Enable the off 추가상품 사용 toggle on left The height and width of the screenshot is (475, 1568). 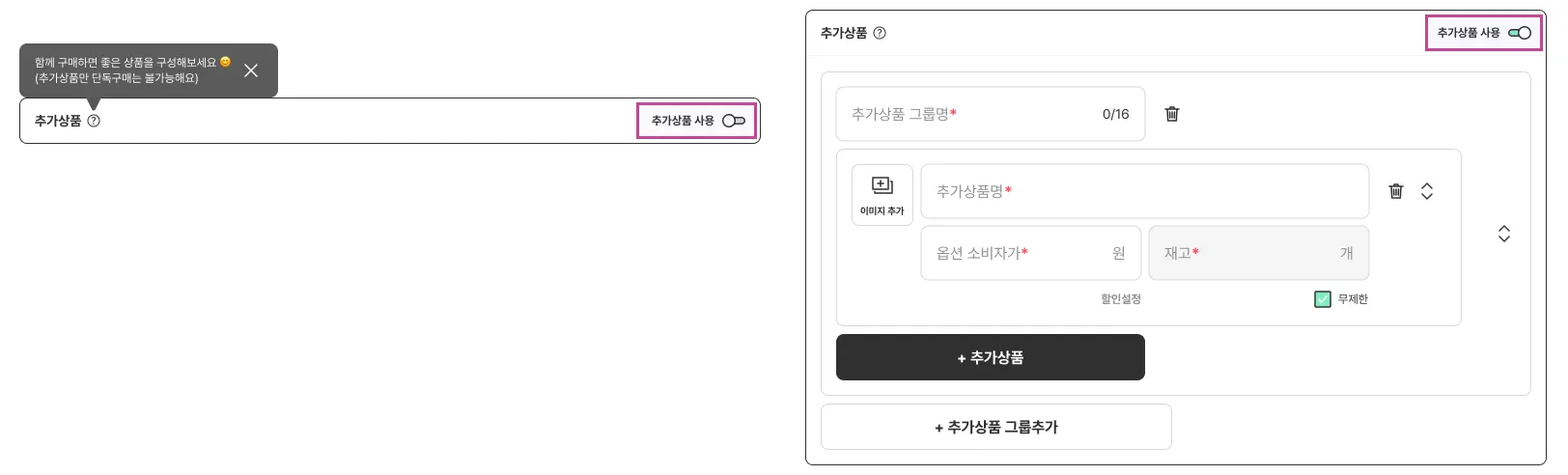pyautogui.click(x=734, y=121)
